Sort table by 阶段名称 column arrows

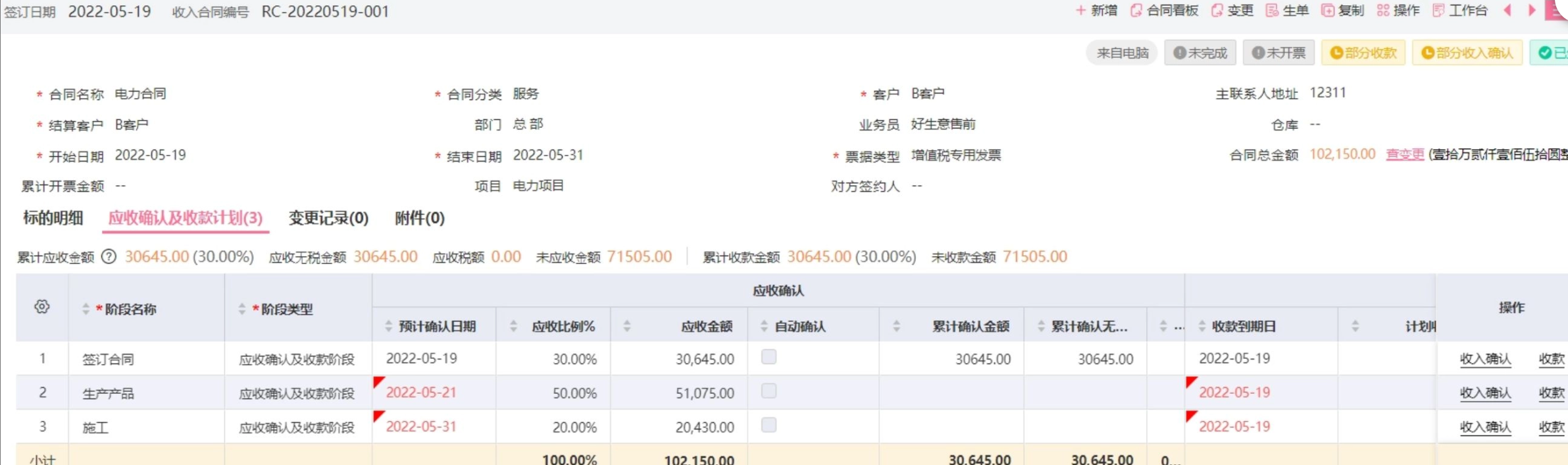coord(86,309)
